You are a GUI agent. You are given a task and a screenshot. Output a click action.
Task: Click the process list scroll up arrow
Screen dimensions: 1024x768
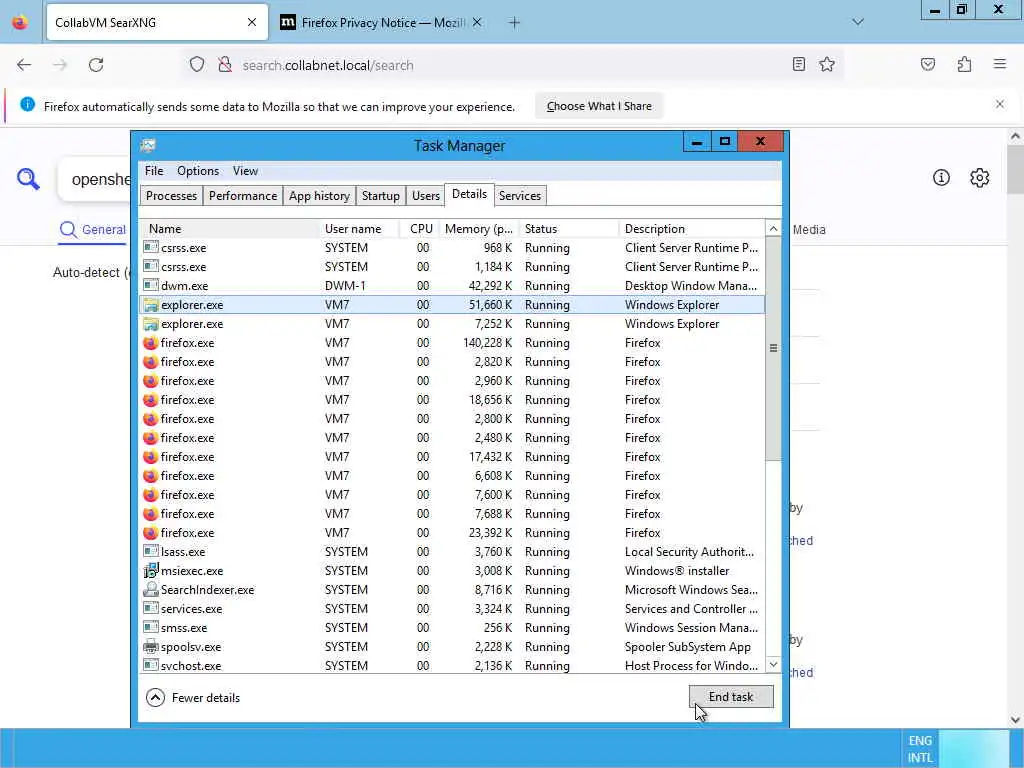tap(773, 229)
